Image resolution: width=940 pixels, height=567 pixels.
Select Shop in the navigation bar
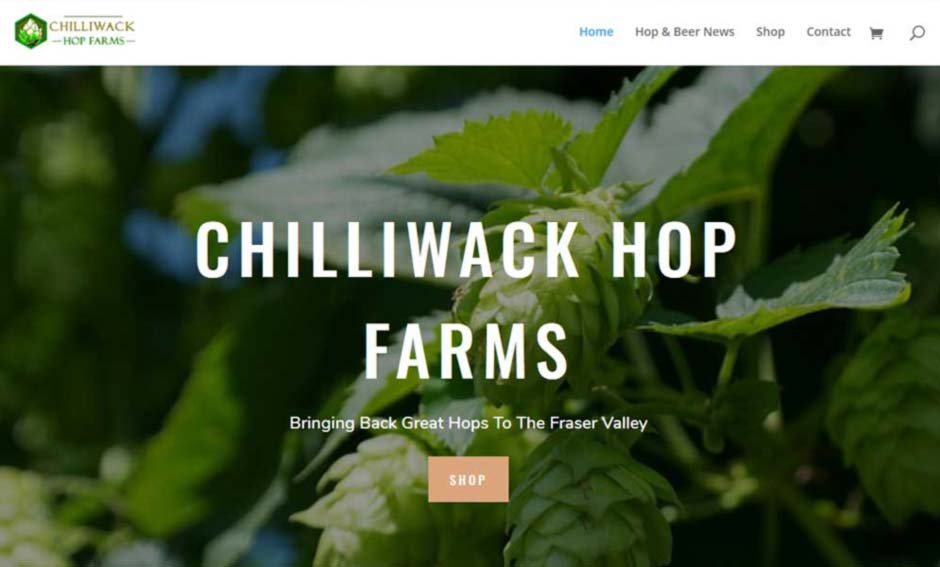pos(770,32)
